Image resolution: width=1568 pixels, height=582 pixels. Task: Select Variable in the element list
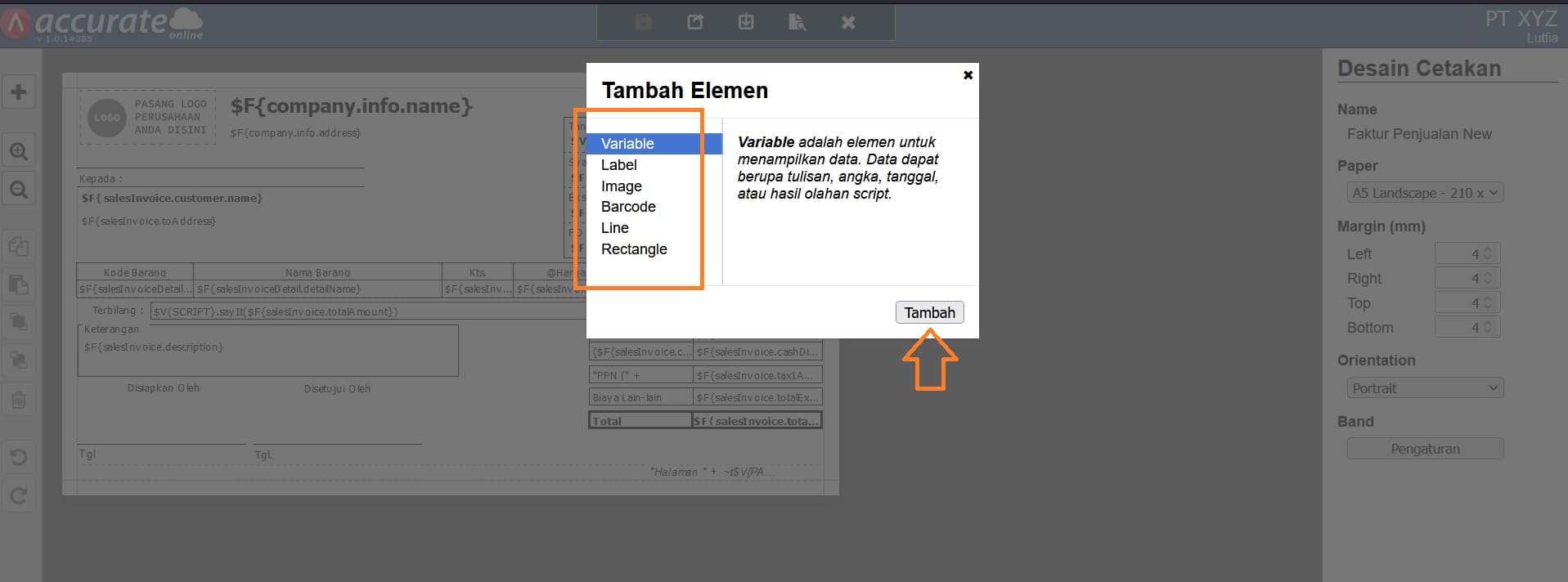654,144
